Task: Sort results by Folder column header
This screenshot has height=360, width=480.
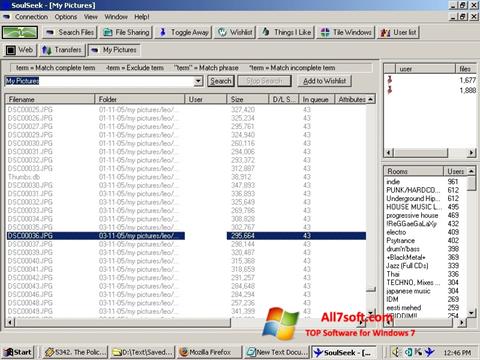Action: (140, 99)
